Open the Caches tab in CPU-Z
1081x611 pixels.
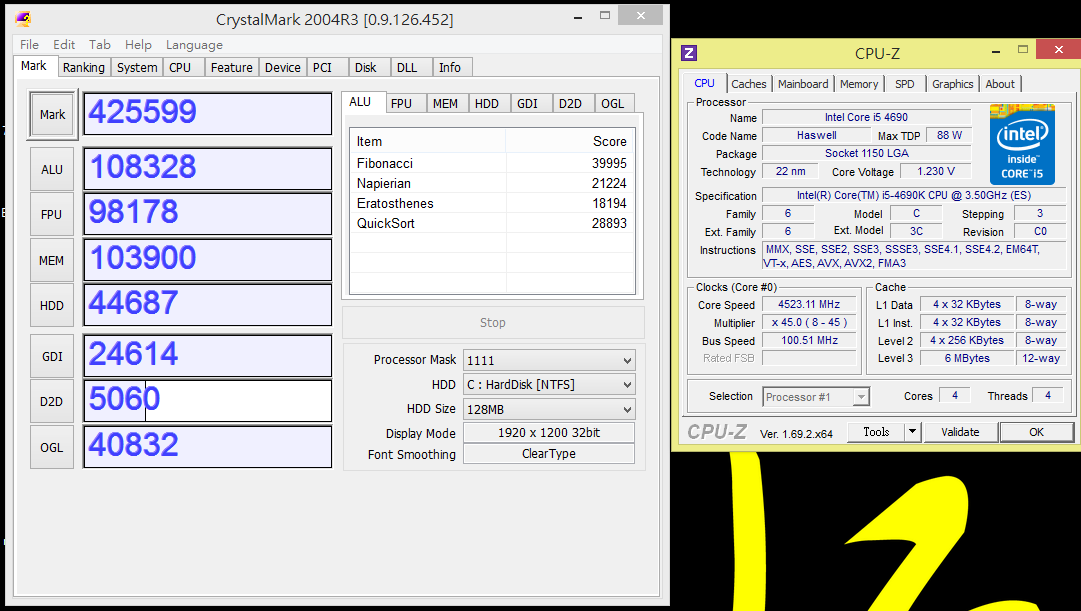[x=749, y=84]
